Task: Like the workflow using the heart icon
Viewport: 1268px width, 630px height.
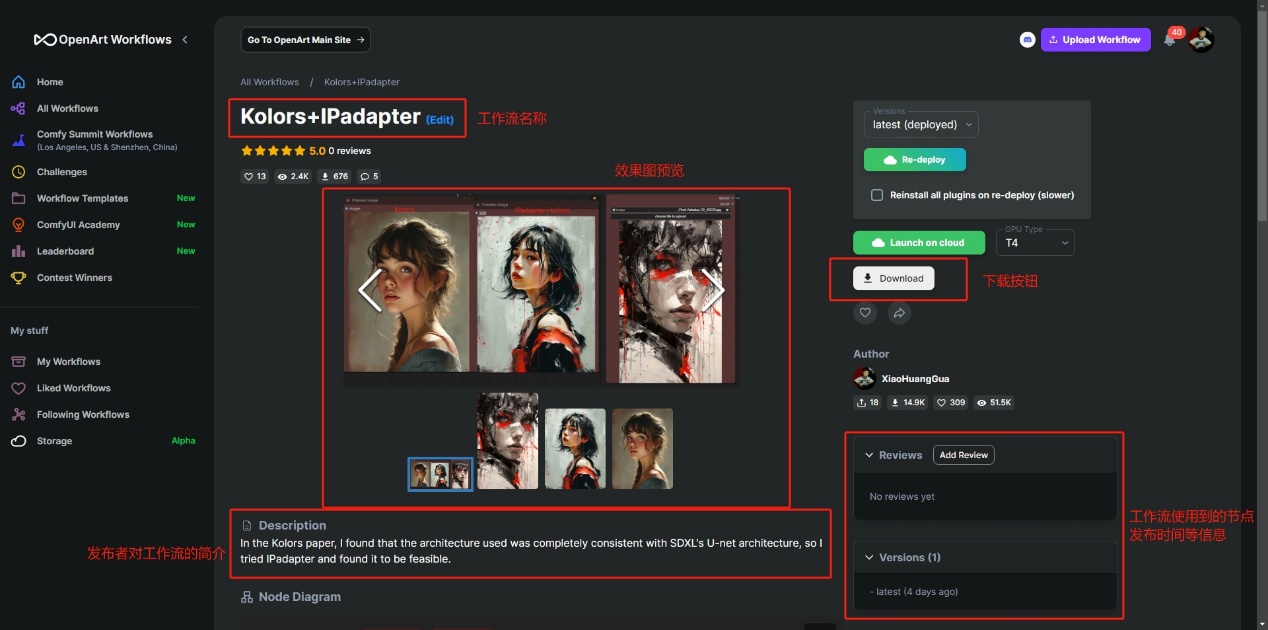Action: [864, 313]
